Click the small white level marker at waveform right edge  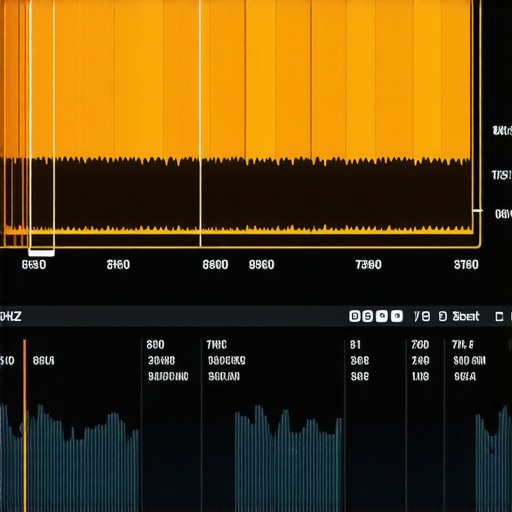point(478,211)
